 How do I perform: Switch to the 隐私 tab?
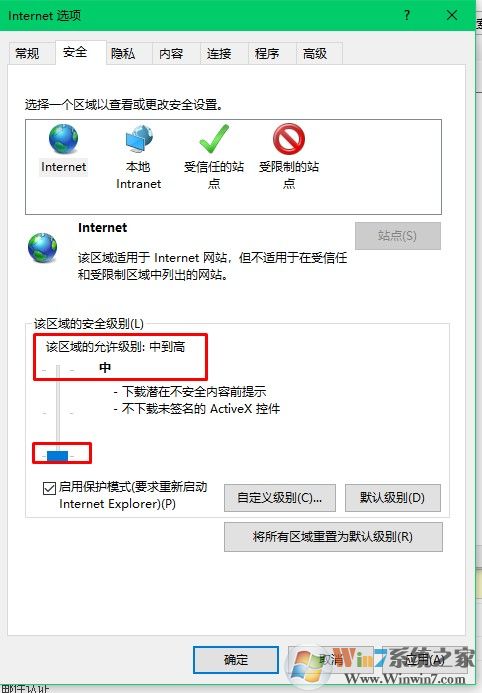click(123, 54)
